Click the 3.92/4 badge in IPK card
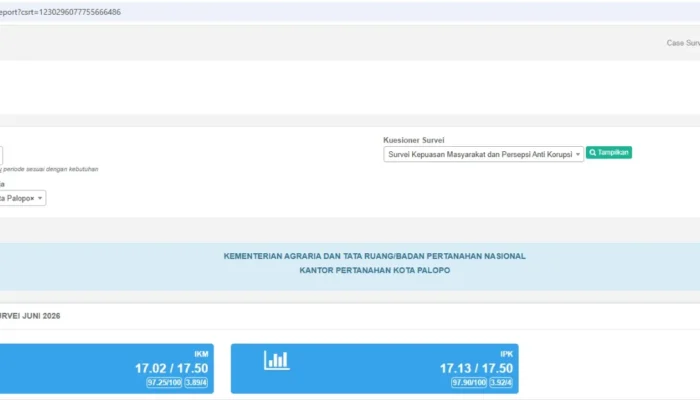 point(501,383)
